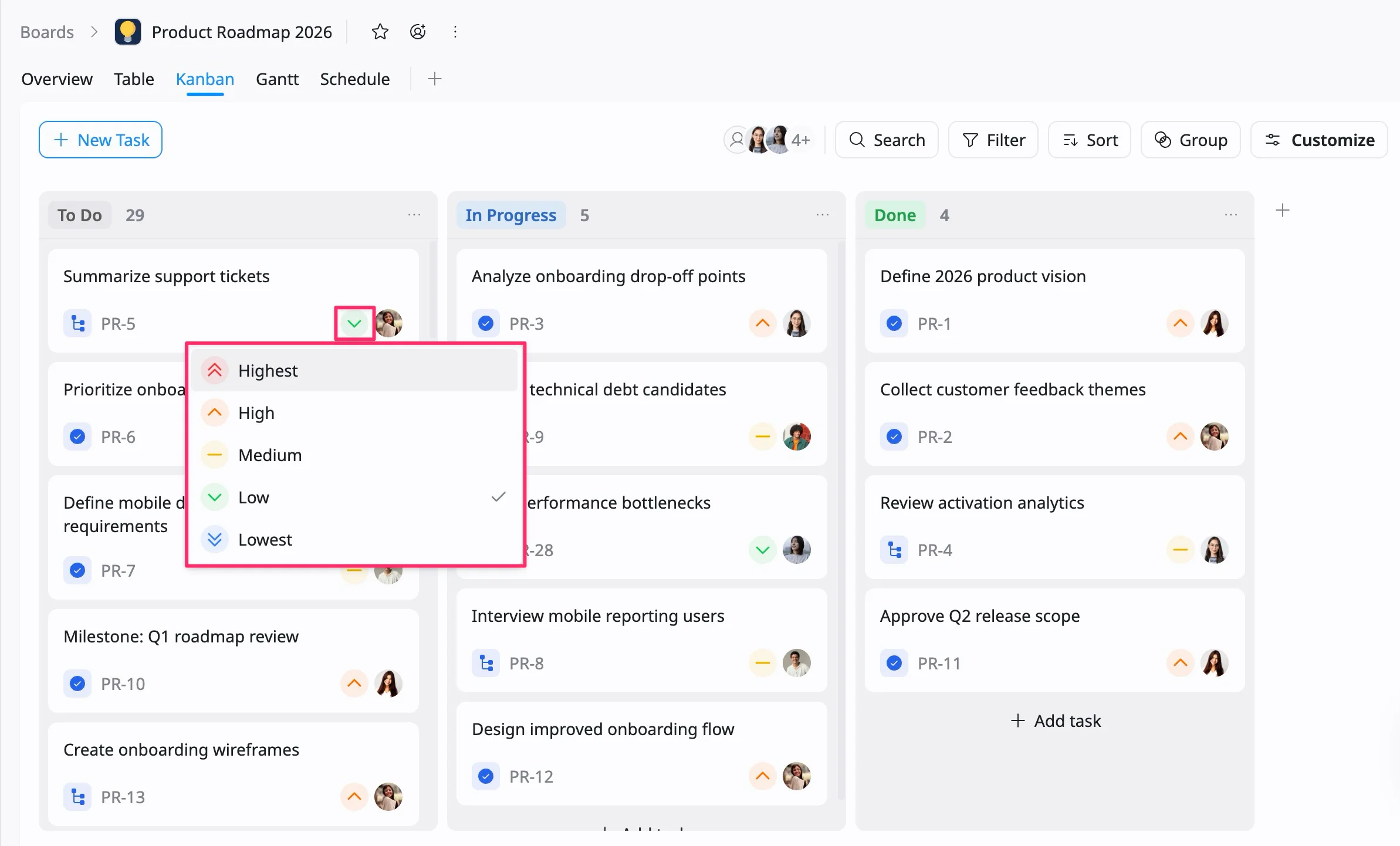Toggle the task-complete check on PR-2

(894, 436)
